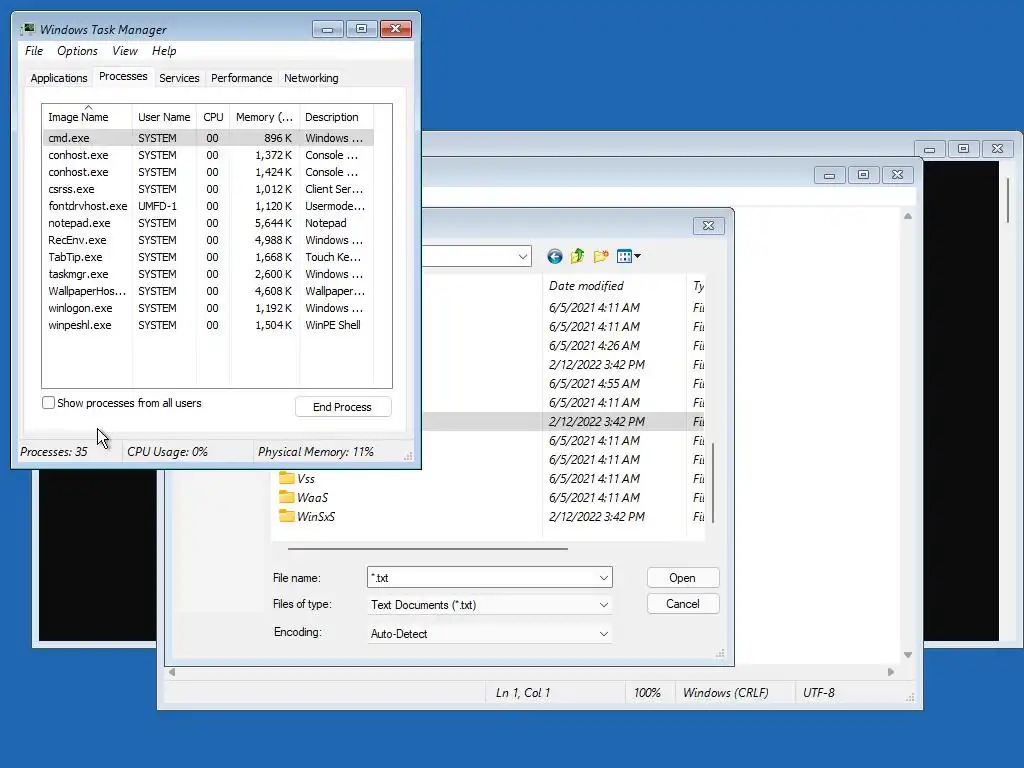Select the winlogon.exe process

pos(208,308)
